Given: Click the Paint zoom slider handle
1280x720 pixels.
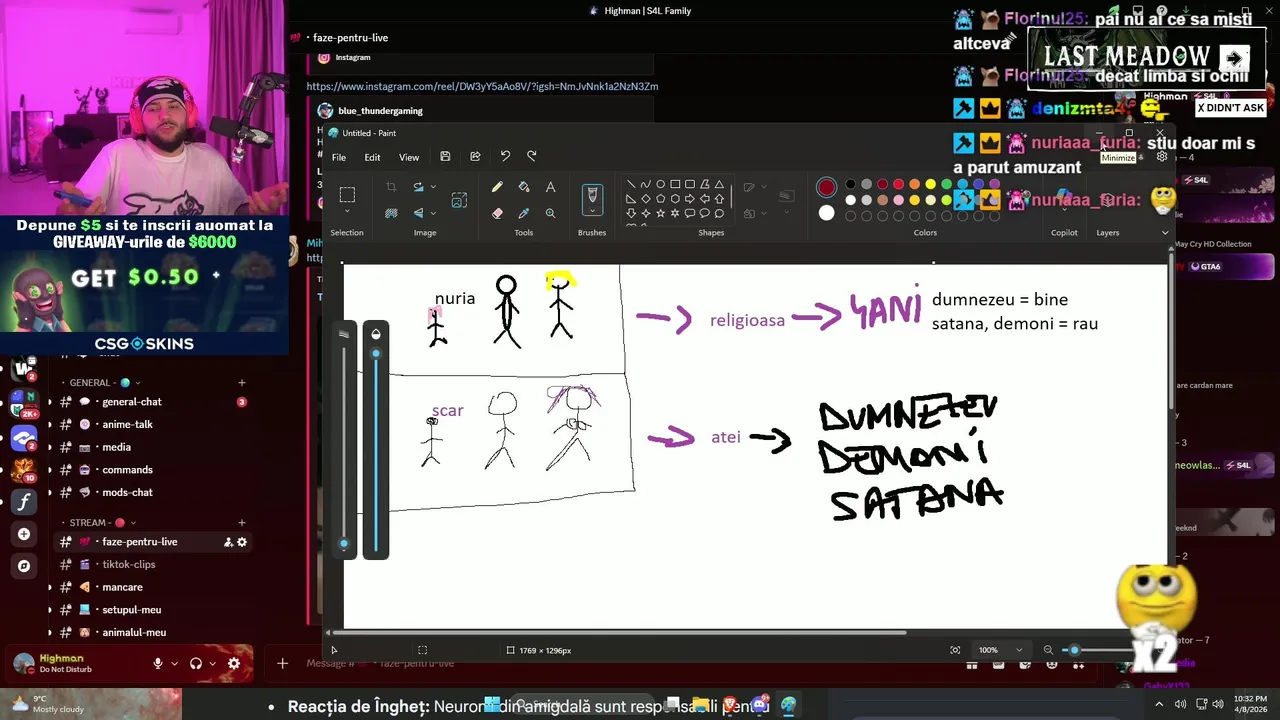Looking at the screenshot, I should click(1074, 650).
